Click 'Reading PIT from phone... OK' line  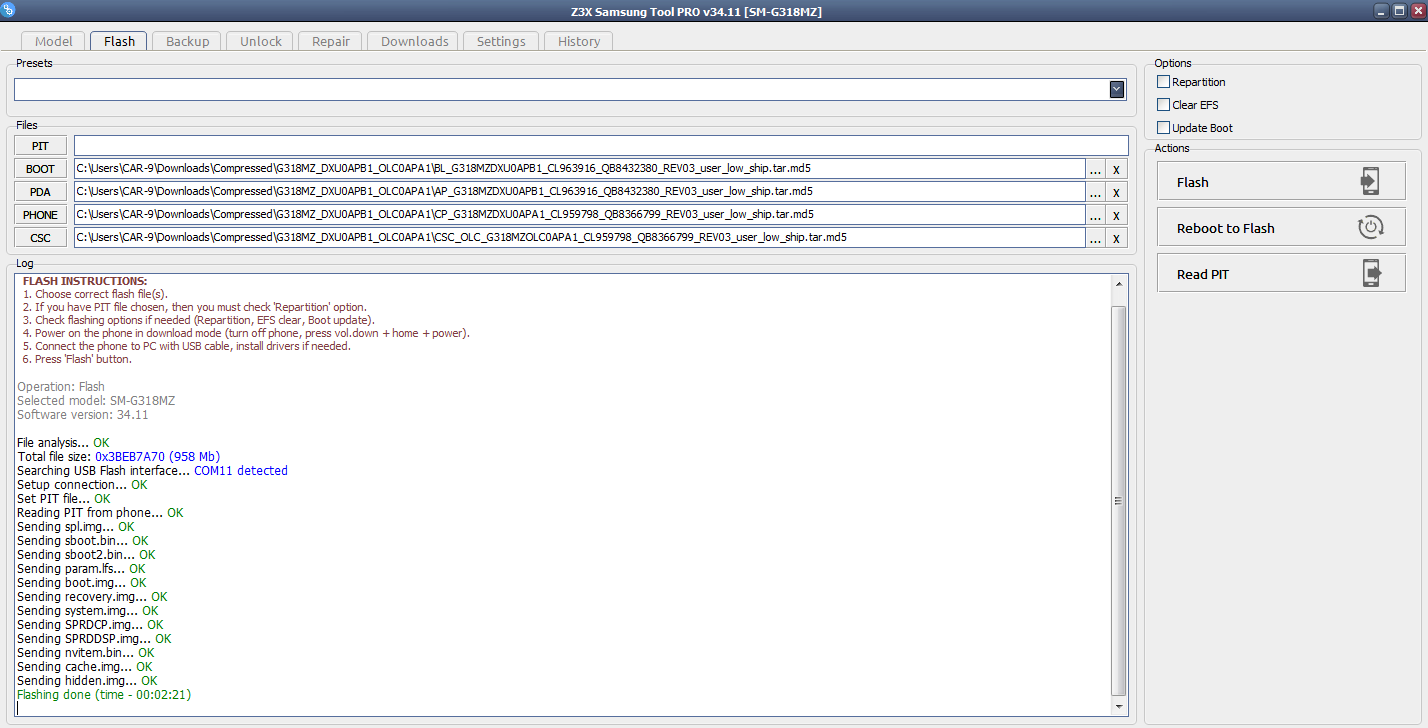(x=100, y=512)
